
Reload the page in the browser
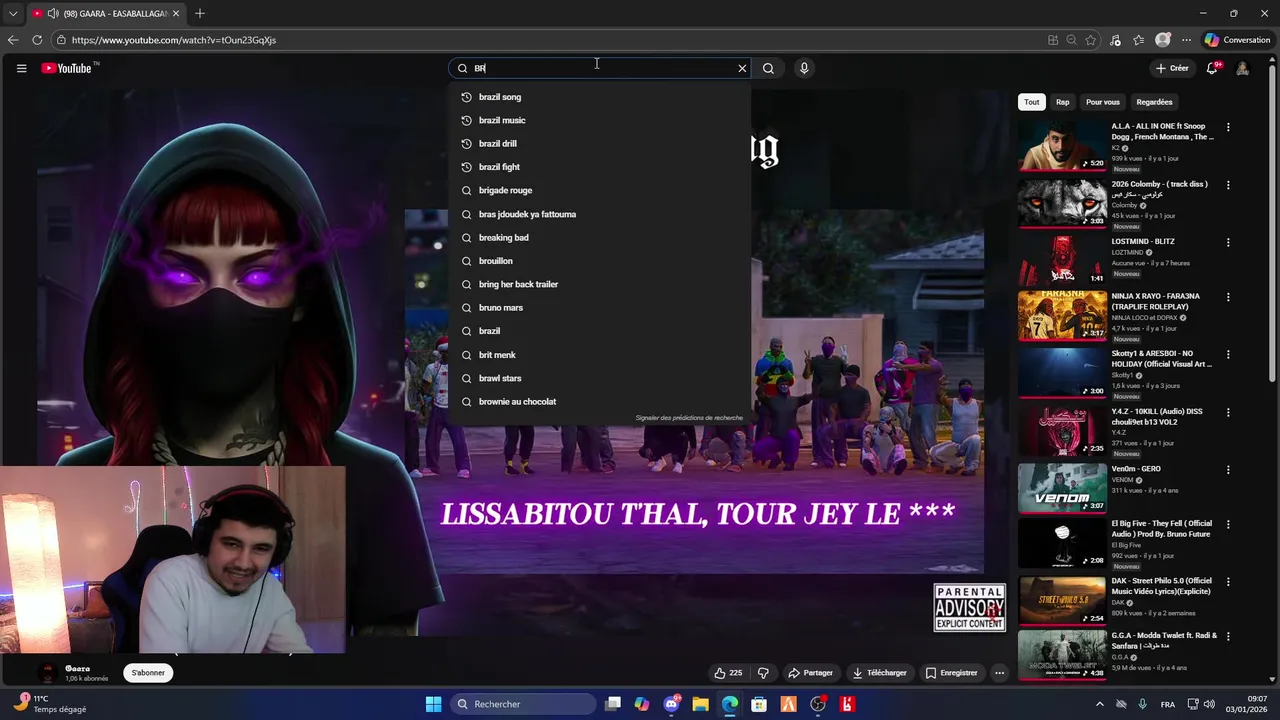coord(37,40)
